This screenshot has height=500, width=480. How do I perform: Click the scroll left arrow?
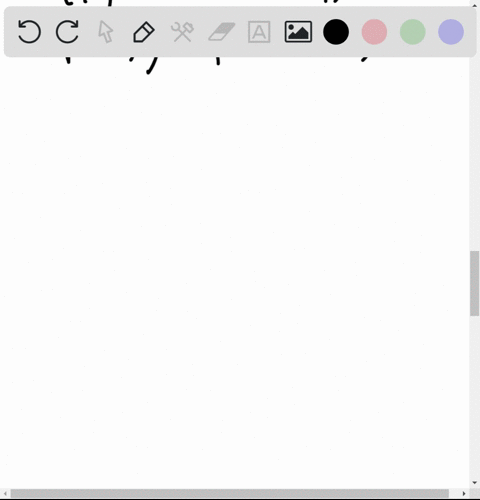click(x=5, y=493)
